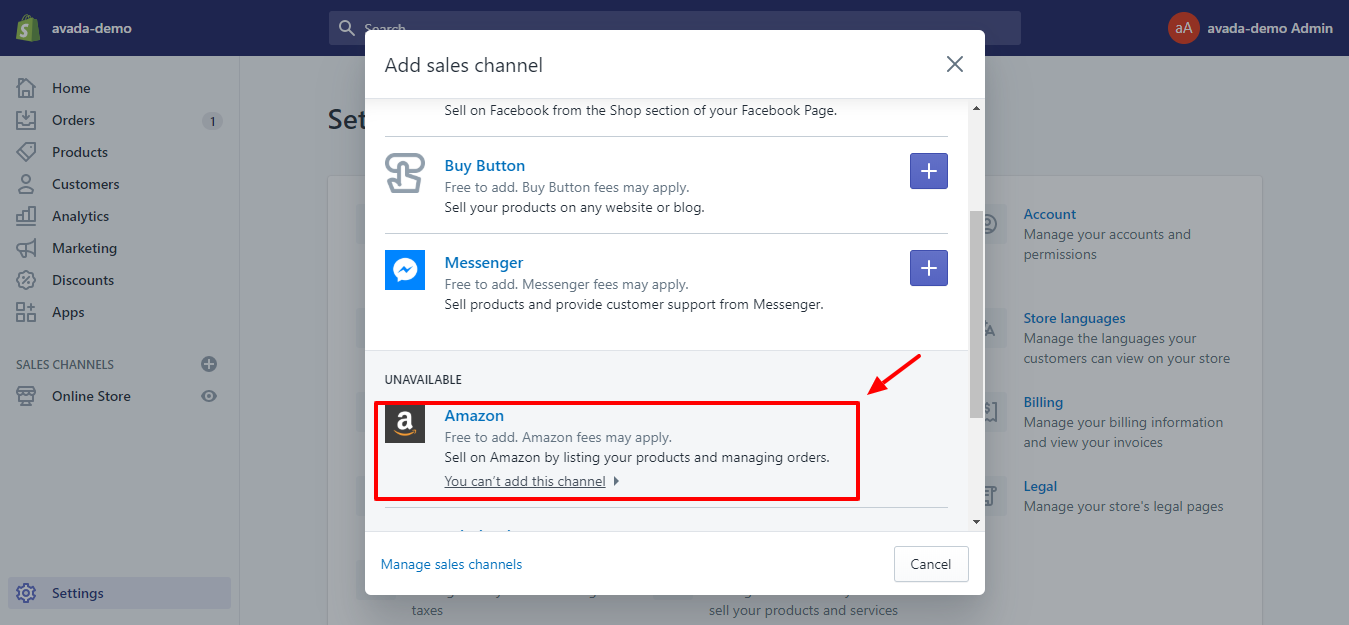1349x625 pixels.
Task: Open Orders from the sidebar
Action: click(73, 120)
